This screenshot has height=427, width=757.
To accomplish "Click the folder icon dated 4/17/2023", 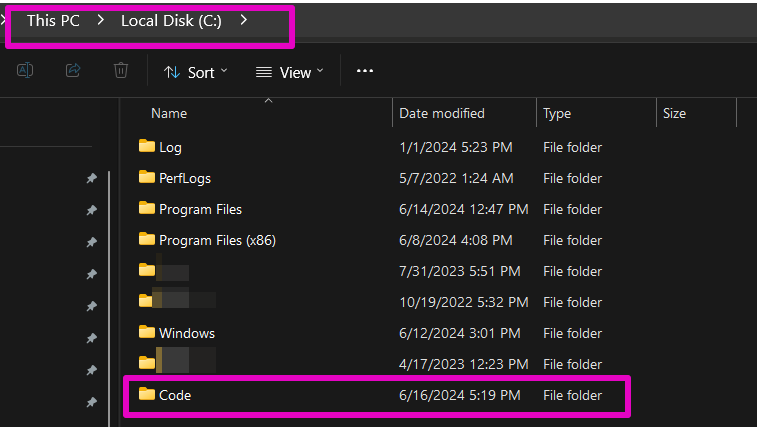I will [147, 363].
